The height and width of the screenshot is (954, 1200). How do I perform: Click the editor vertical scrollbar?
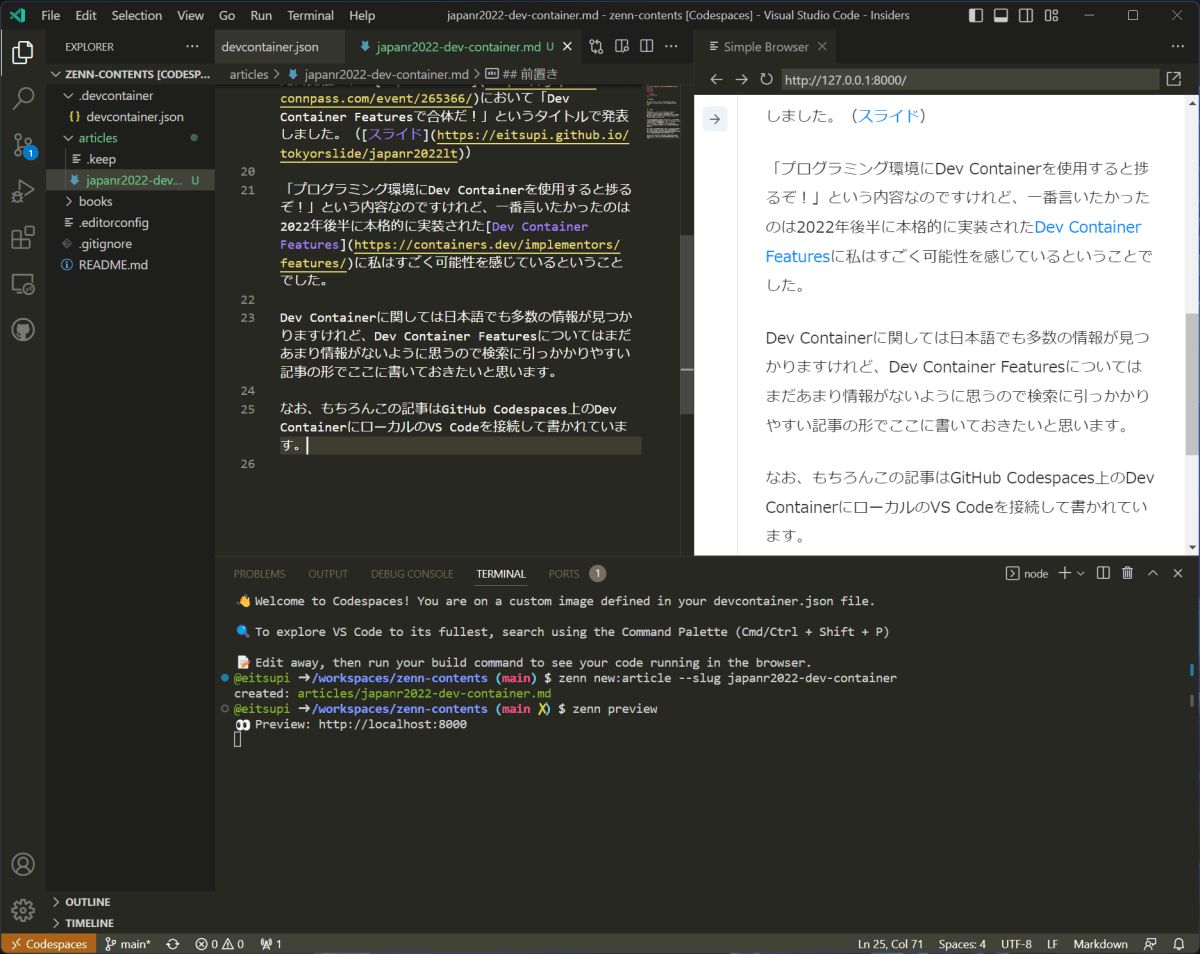pos(686,325)
